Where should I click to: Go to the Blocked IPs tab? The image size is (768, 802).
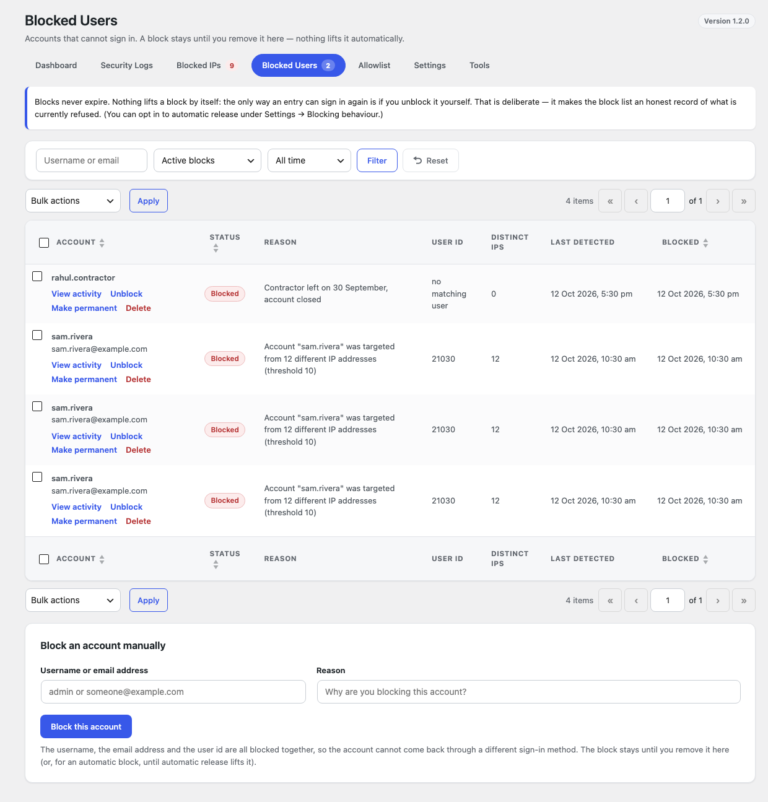(205, 65)
